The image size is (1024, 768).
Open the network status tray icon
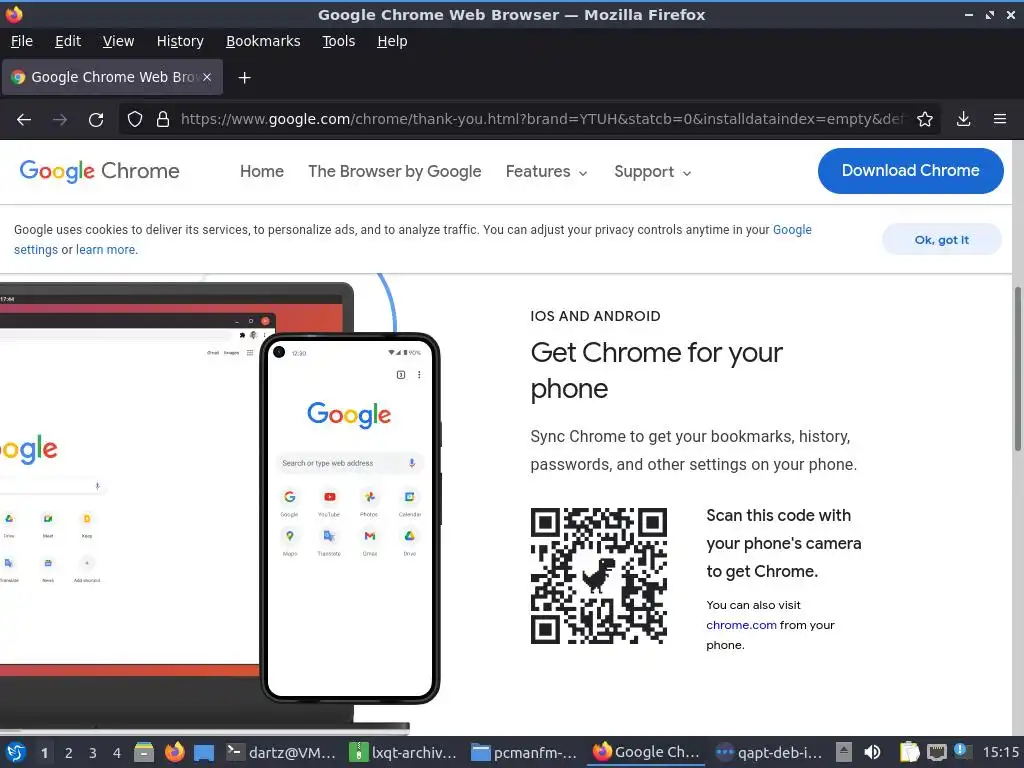pos(937,752)
